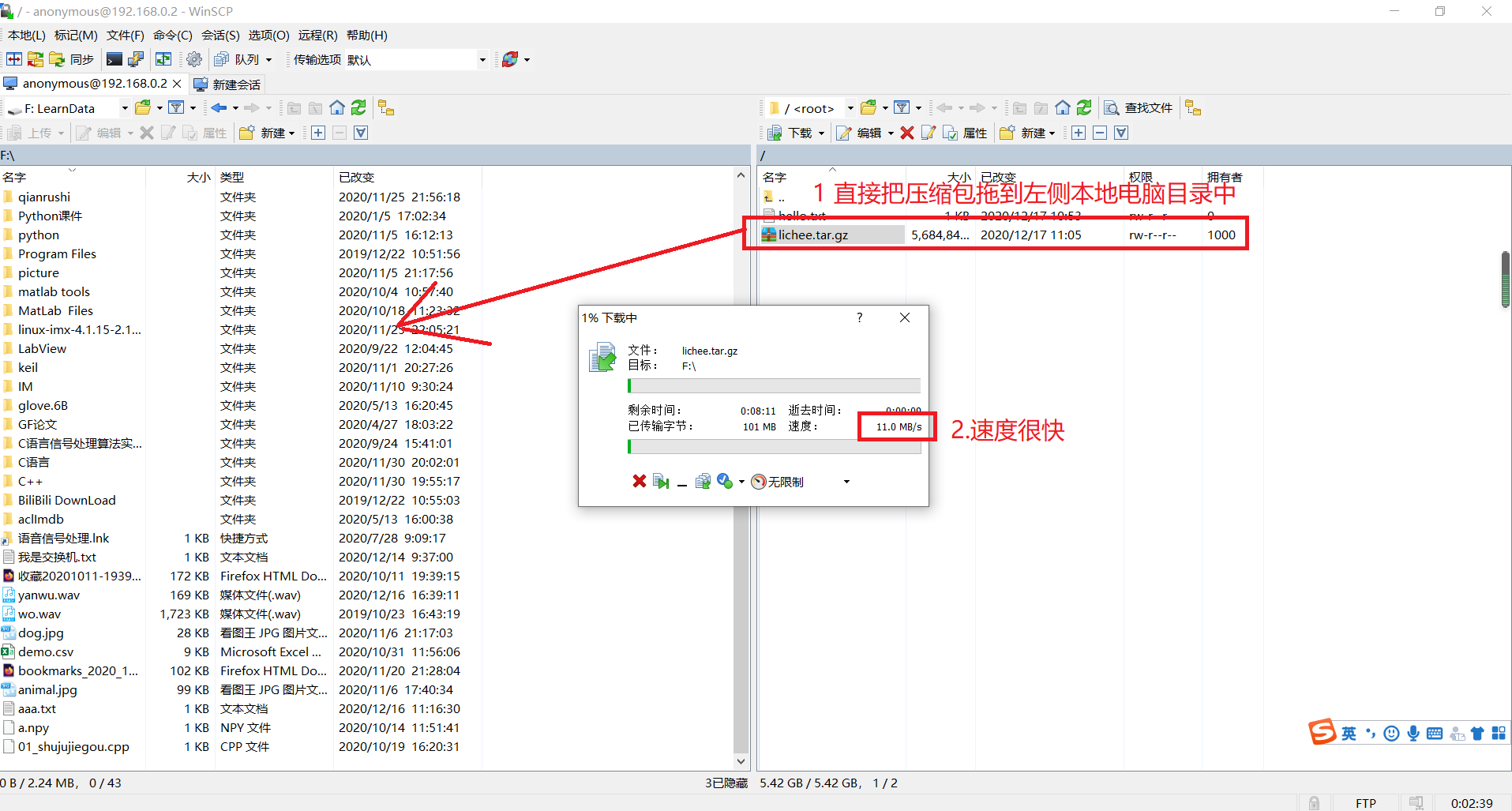Open the 文件(F) menu
Image resolution: width=1512 pixels, height=811 pixels.
tap(126, 35)
